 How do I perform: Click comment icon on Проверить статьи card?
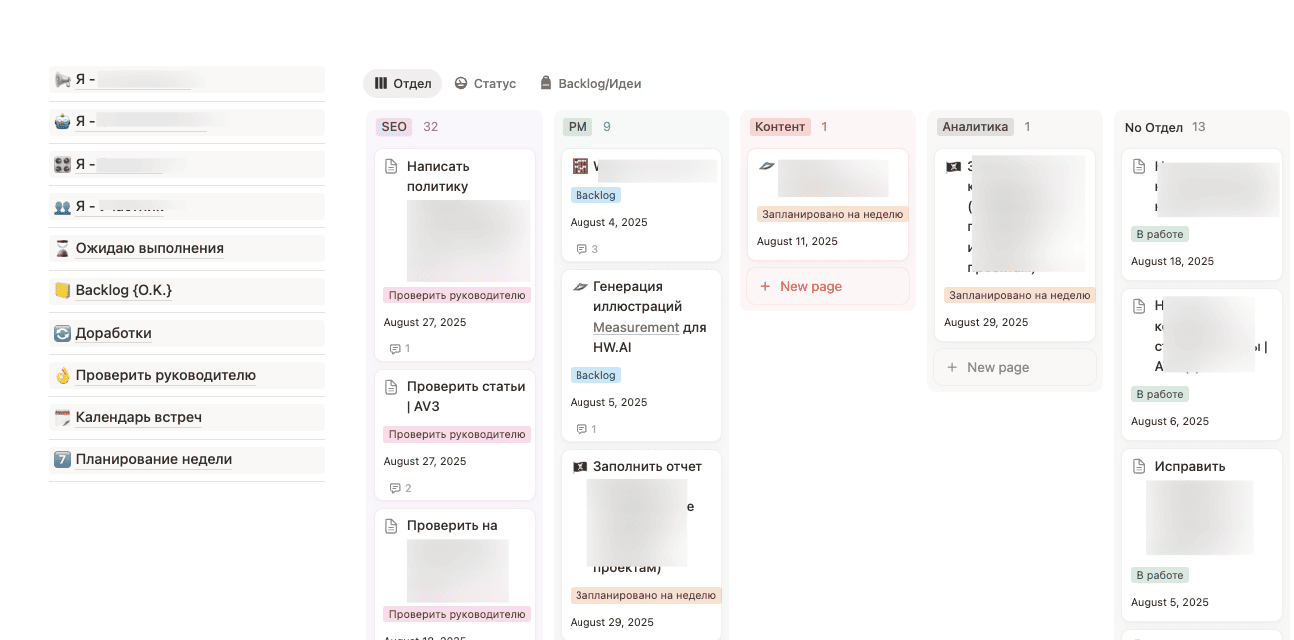click(395, 488)
